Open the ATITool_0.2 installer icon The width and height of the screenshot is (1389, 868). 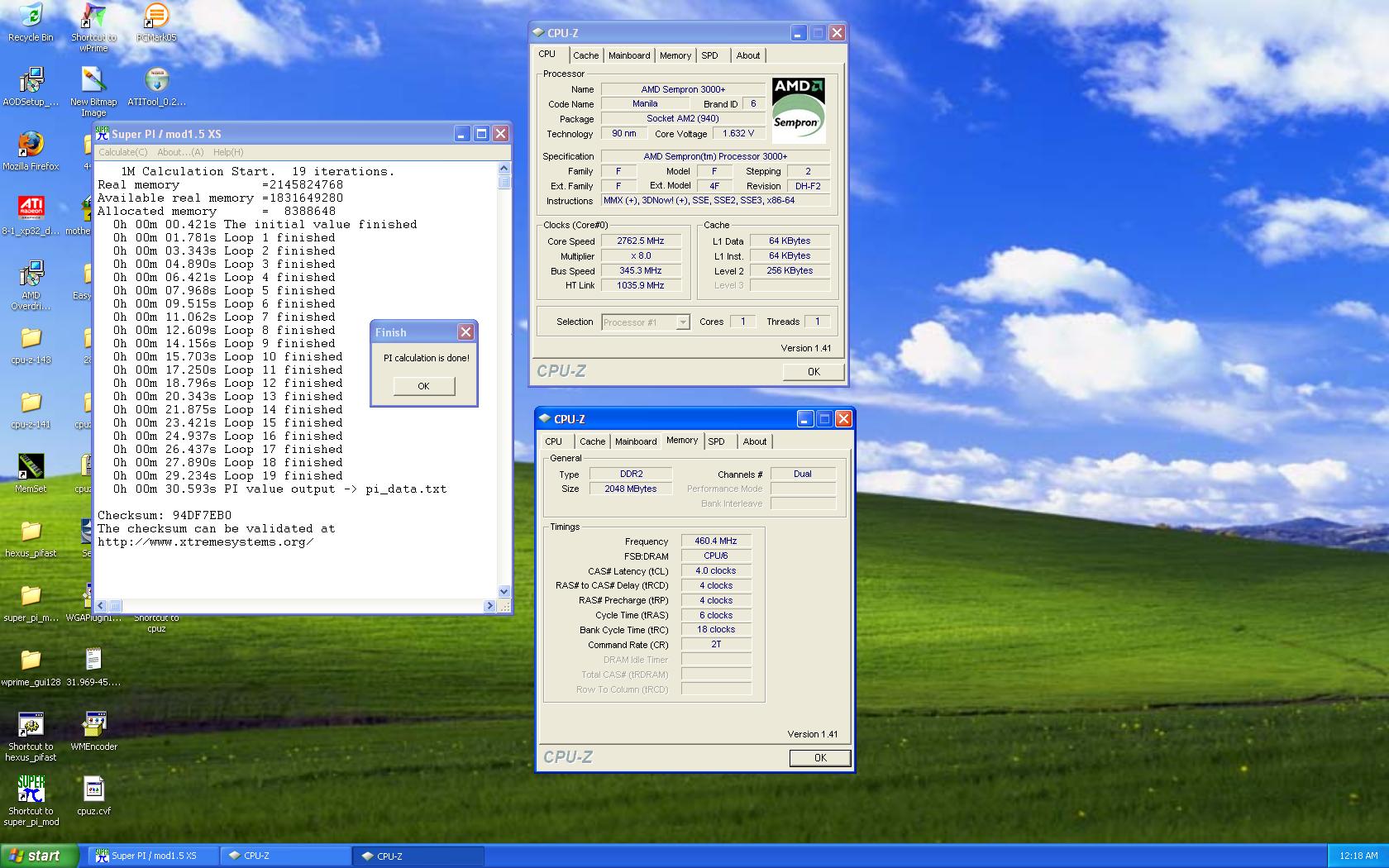point(156,87)
